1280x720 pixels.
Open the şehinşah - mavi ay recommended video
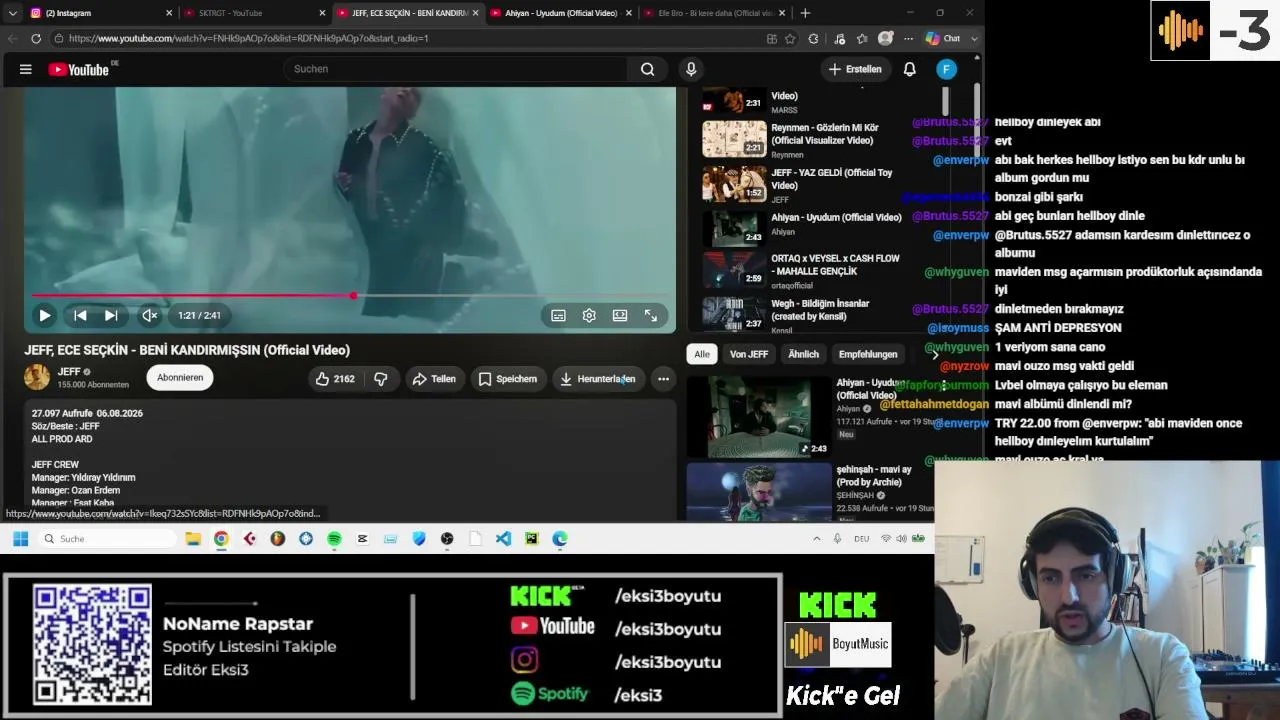click(x=759, y=492)
